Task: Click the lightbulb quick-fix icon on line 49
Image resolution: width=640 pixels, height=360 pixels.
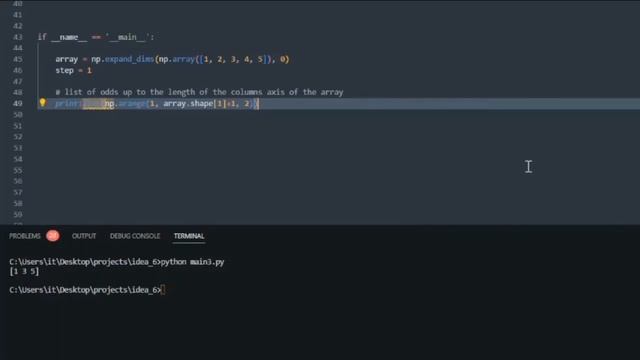Action: click(x=42, y=102)
